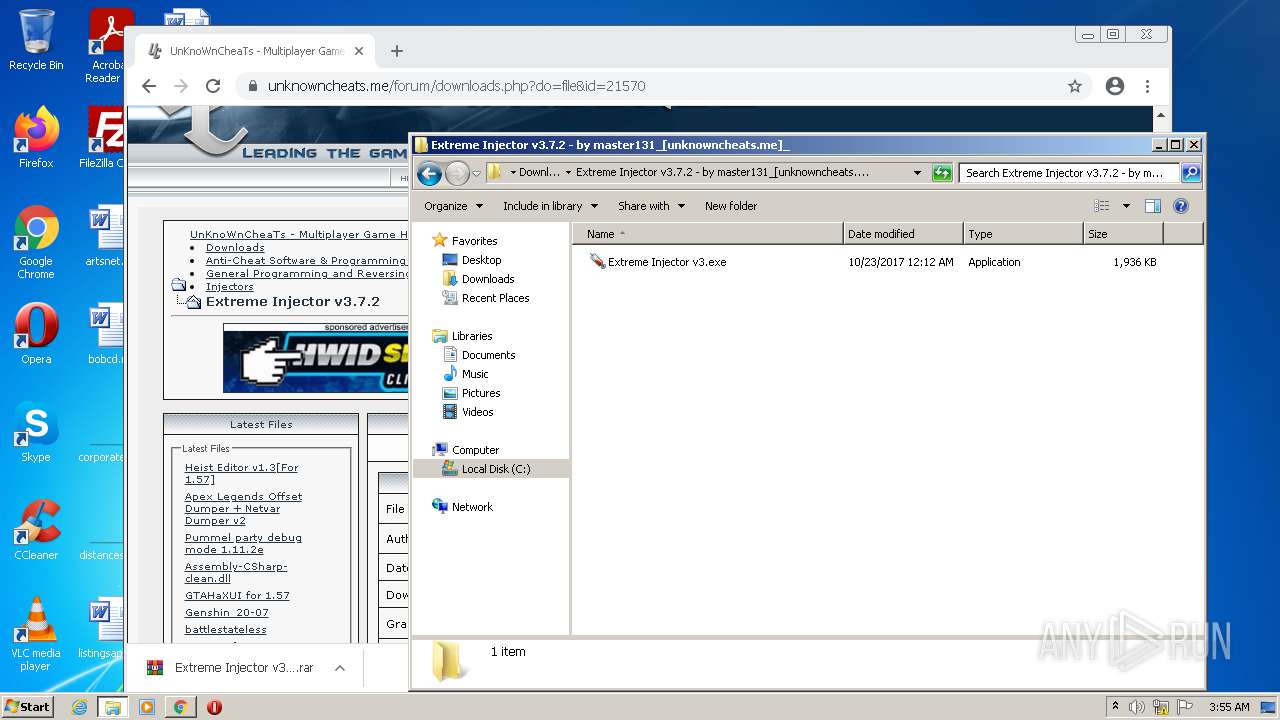1280x720 pixels.
Task: Open the Extreme Injector v3.exe file icon
Action: pyautogui.click(x=597, y=262)
